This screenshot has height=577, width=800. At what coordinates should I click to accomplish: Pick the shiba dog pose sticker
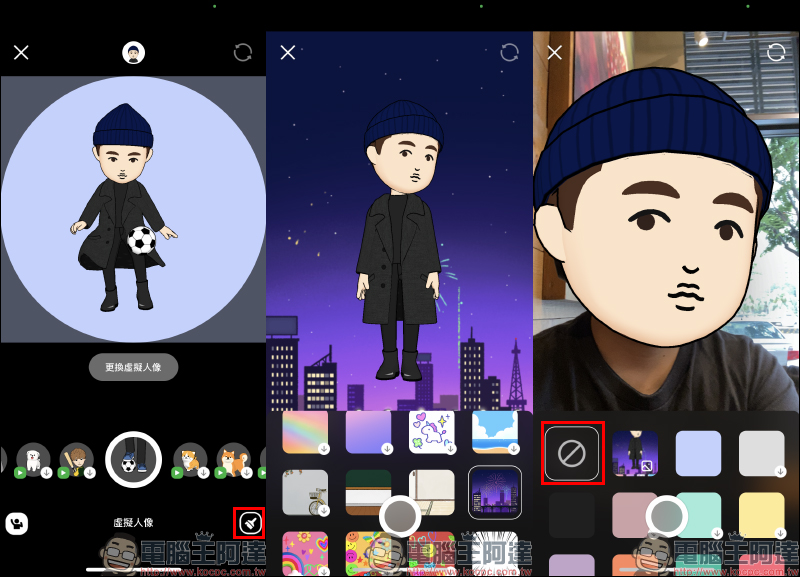[234, 460]
